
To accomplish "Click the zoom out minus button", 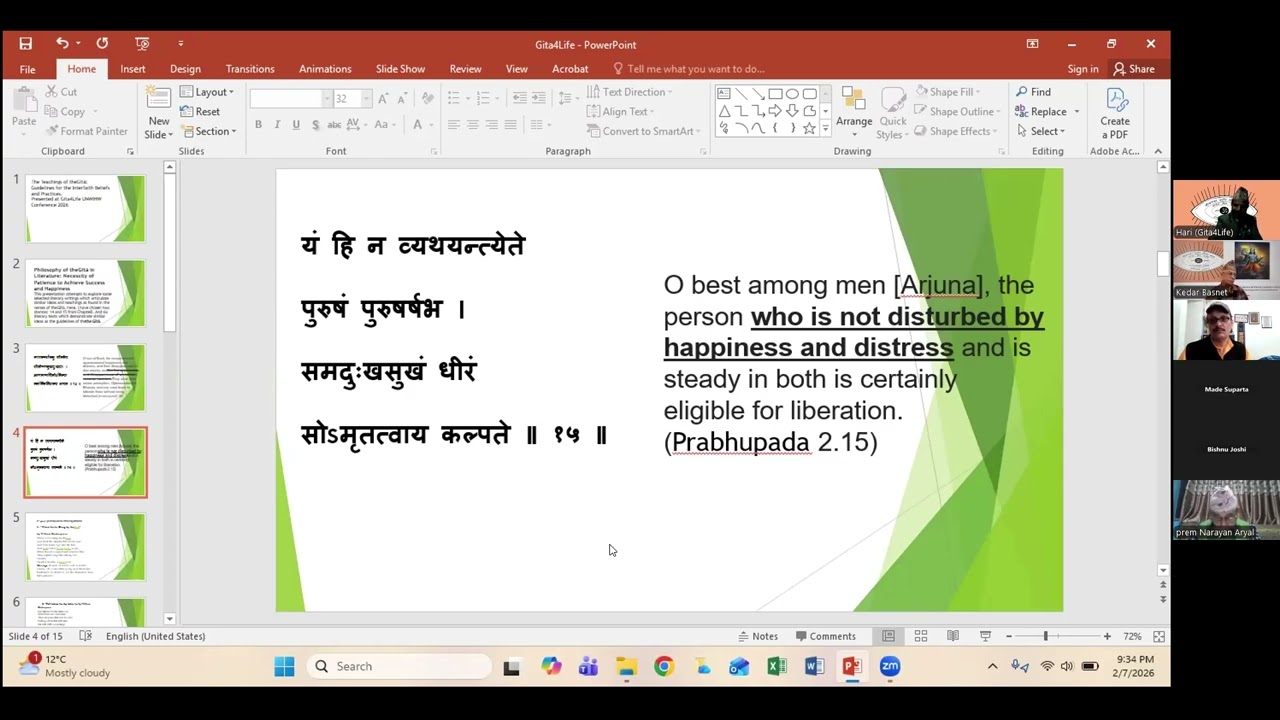I will click(x=1009, y=636).
